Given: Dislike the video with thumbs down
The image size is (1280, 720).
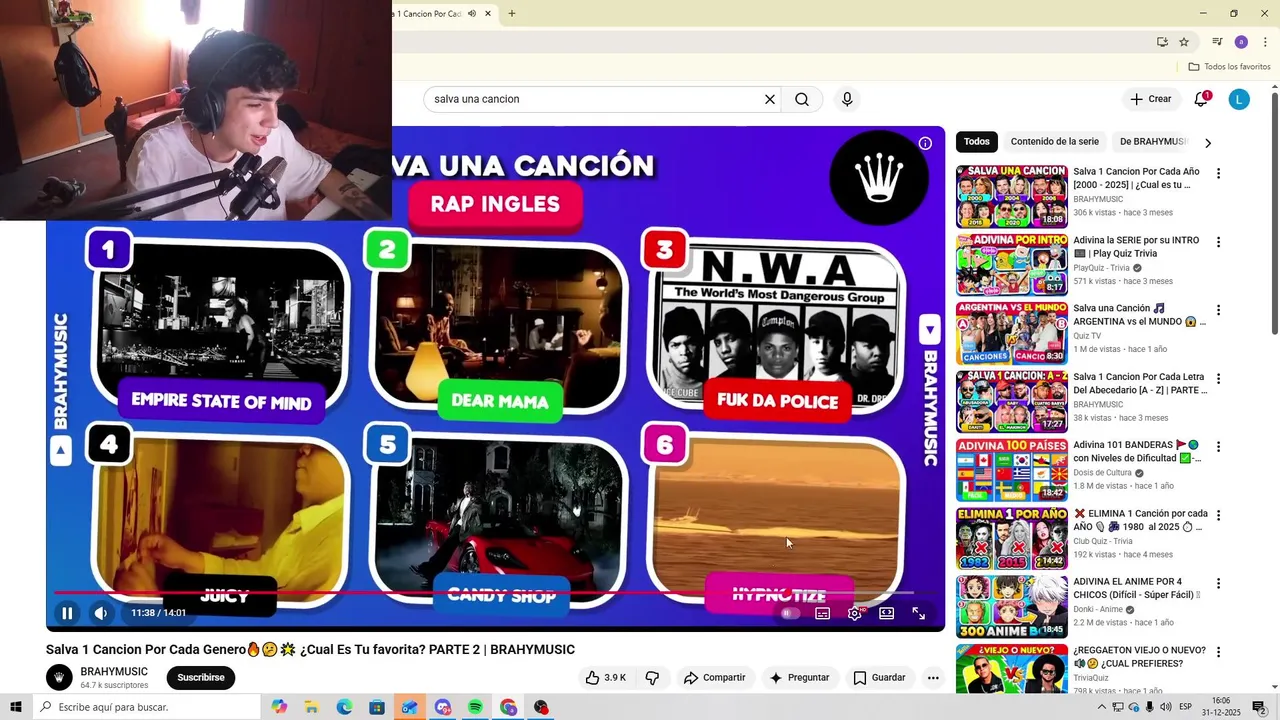Looking at the screenshot, I should tap(652, 677).
